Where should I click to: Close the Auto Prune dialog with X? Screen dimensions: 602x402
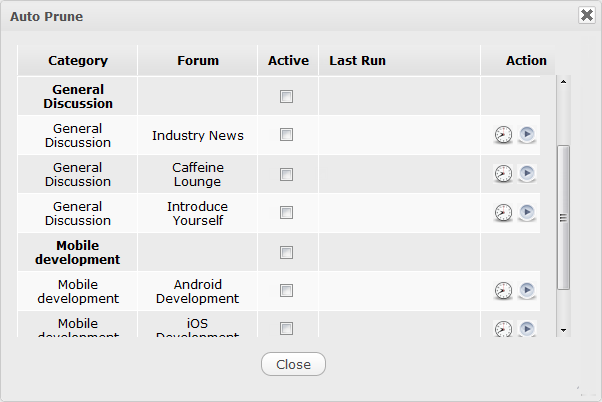(586, 15)
